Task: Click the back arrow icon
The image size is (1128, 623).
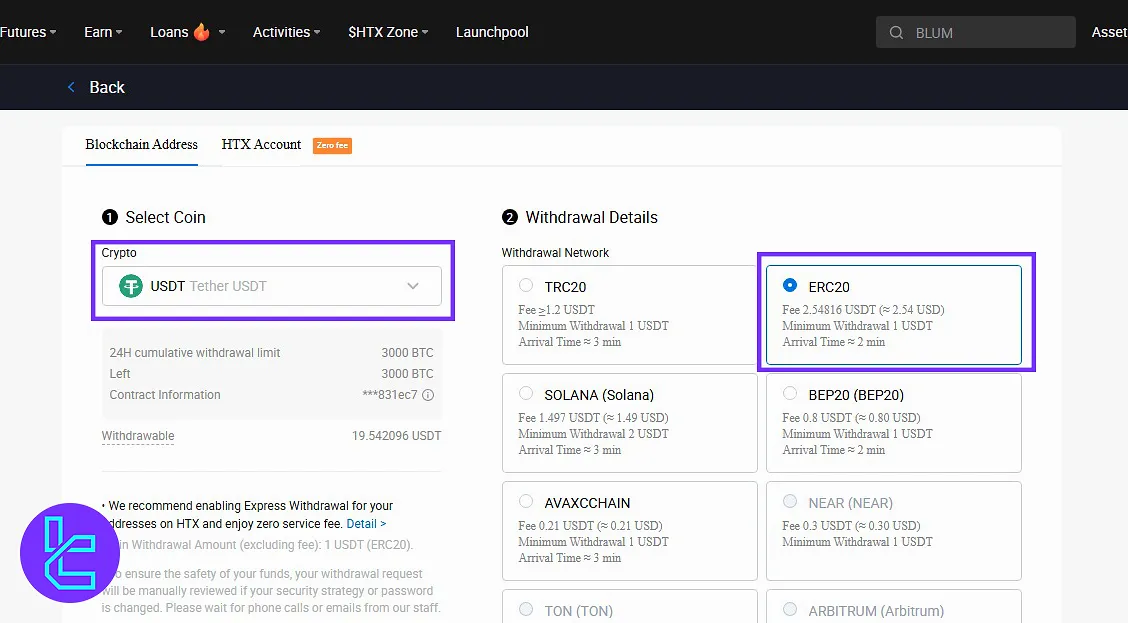Action: click(71, 87)
